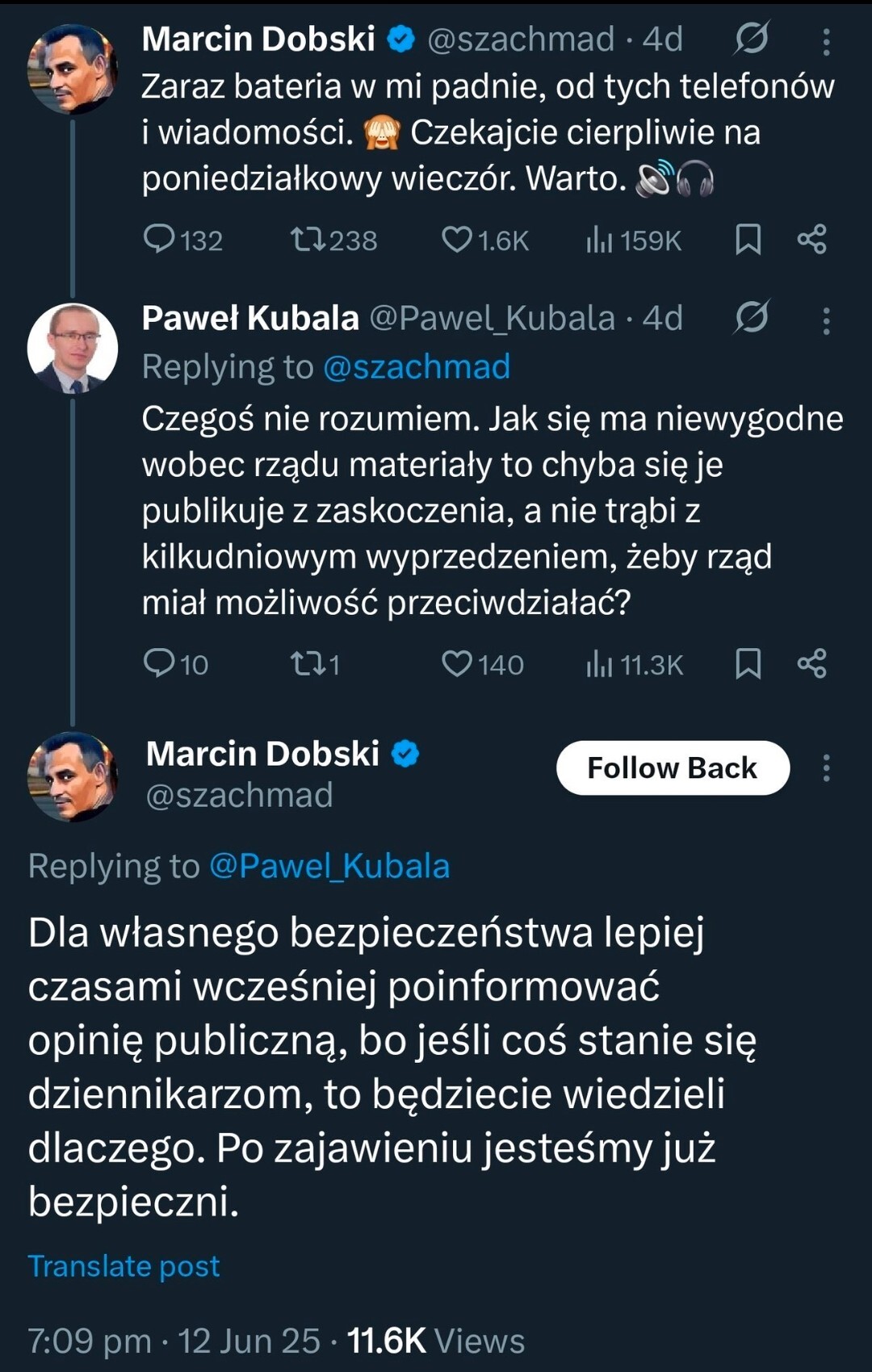Screen dimensions: 872x1372
Task: Share Marcin Dobski's first post
Action: click(811, 239)
